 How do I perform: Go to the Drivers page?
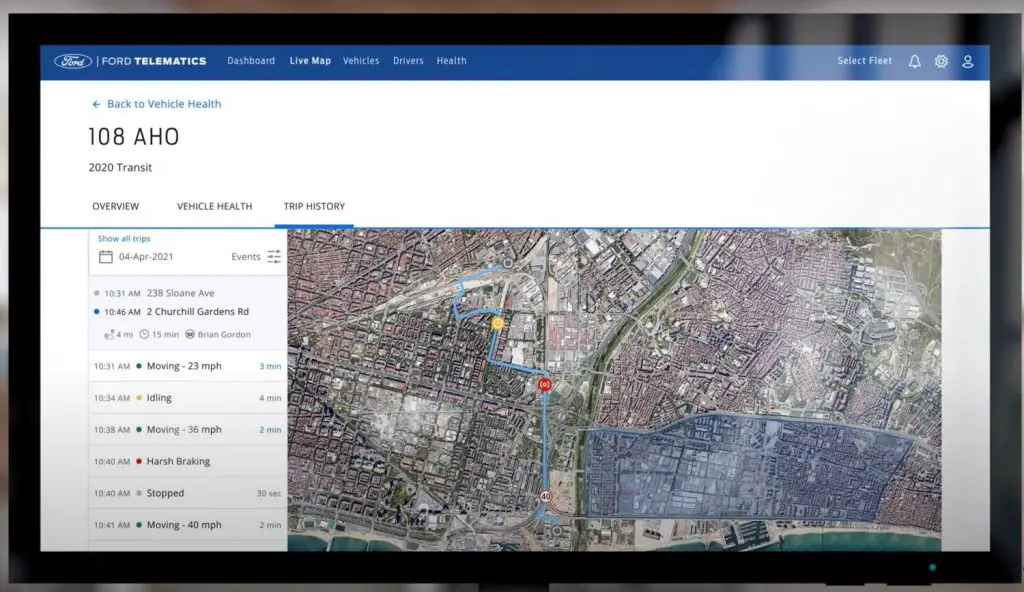408,61
